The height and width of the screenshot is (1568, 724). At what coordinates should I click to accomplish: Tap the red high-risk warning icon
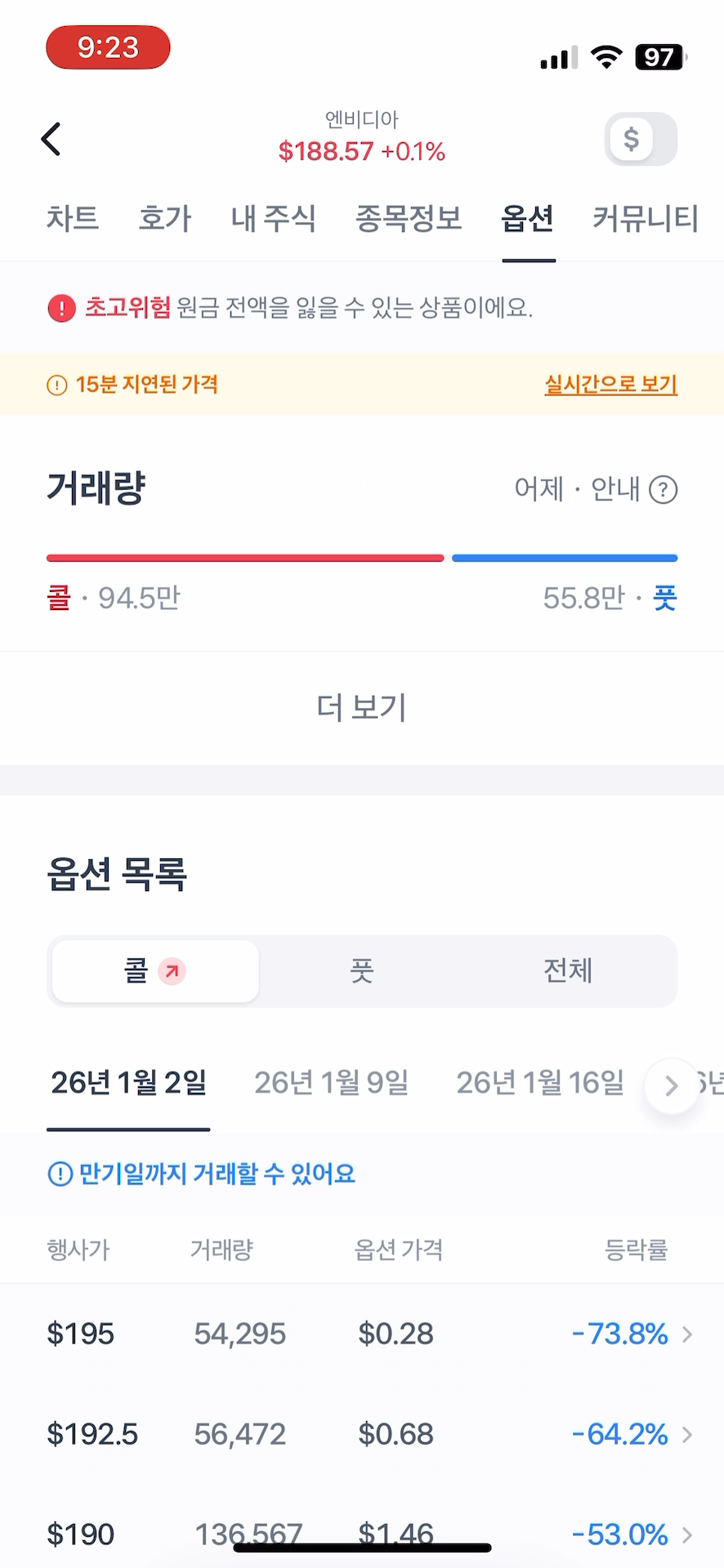[x=61, y=309]
